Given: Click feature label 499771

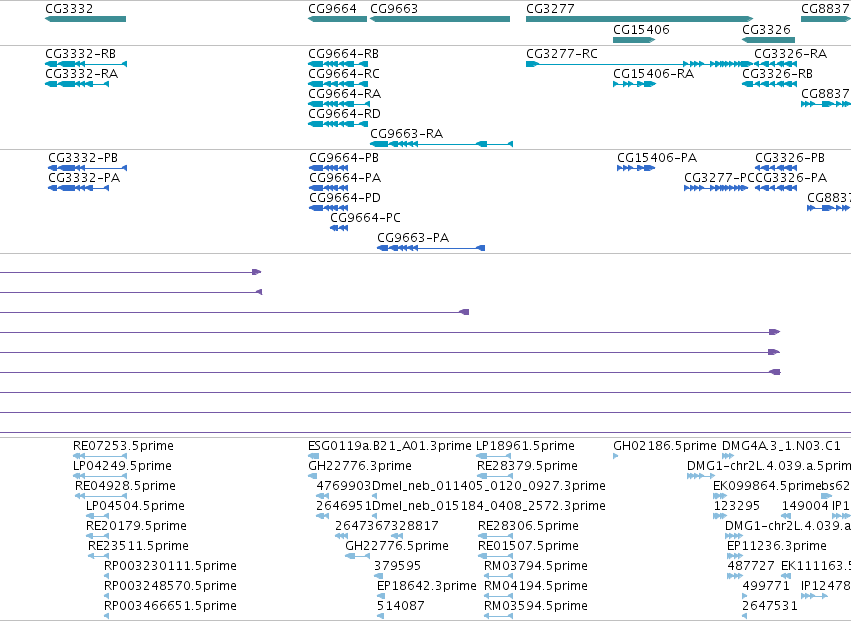Looking at the screenshot, I should point(765,586).
